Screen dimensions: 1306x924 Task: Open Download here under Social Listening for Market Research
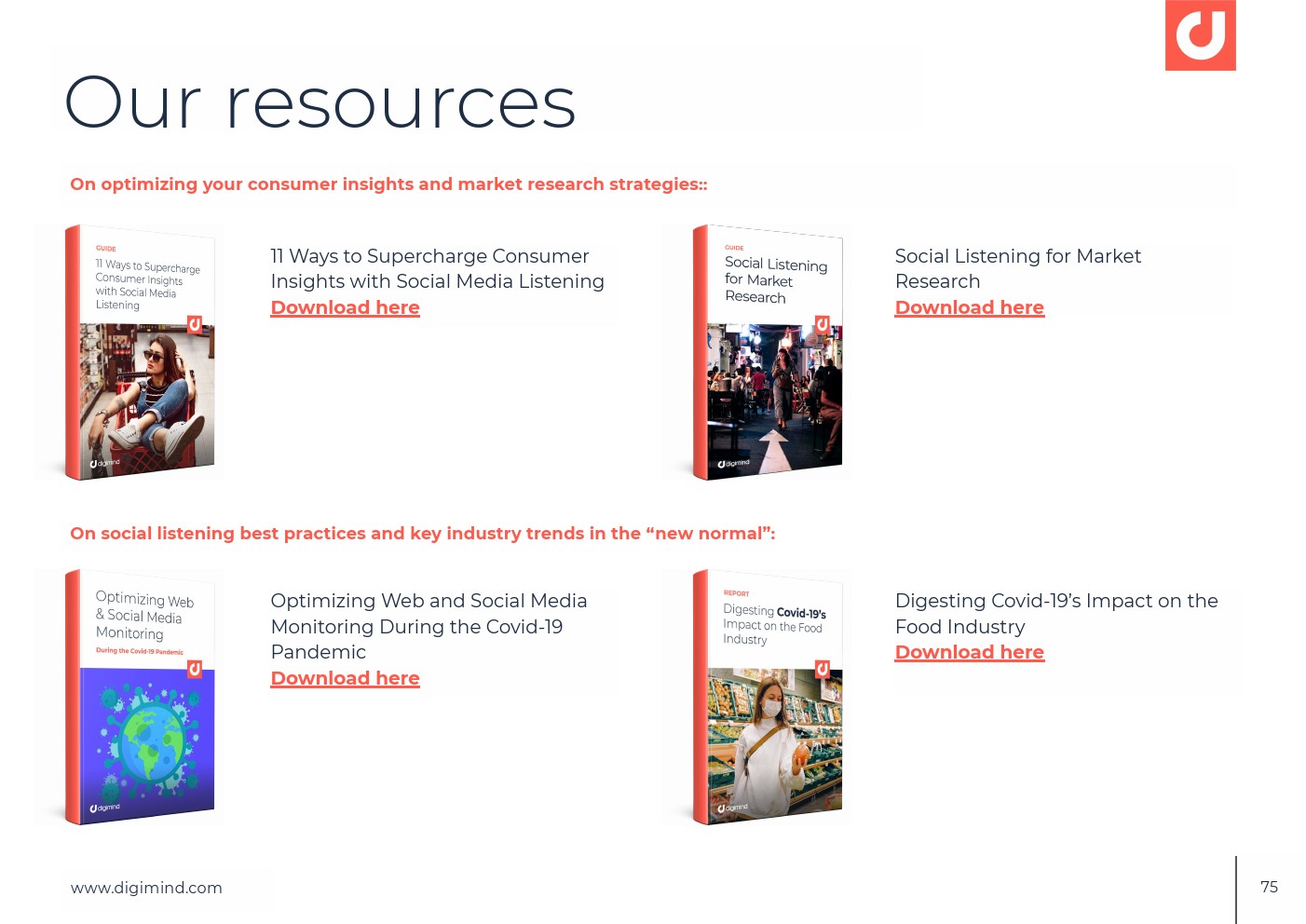point(969,307)
